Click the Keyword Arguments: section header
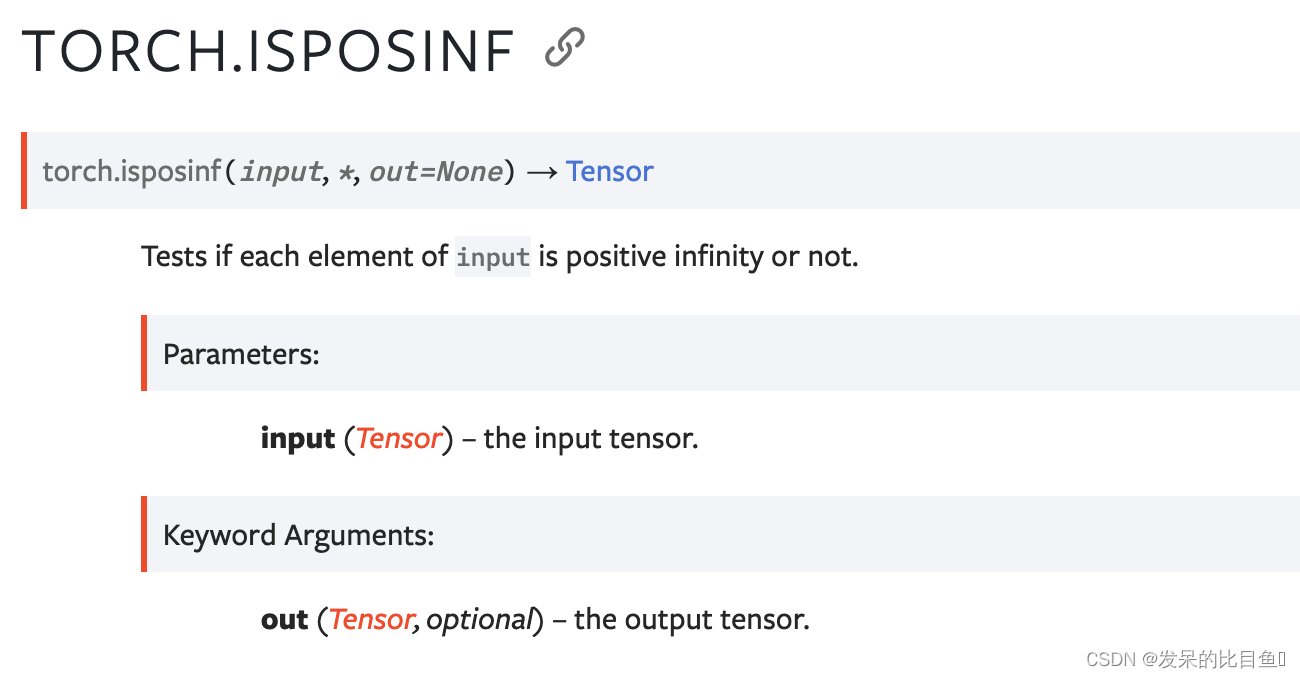Image resolution: width=1300 pixels, height=678 pixels. click(299, 535)
